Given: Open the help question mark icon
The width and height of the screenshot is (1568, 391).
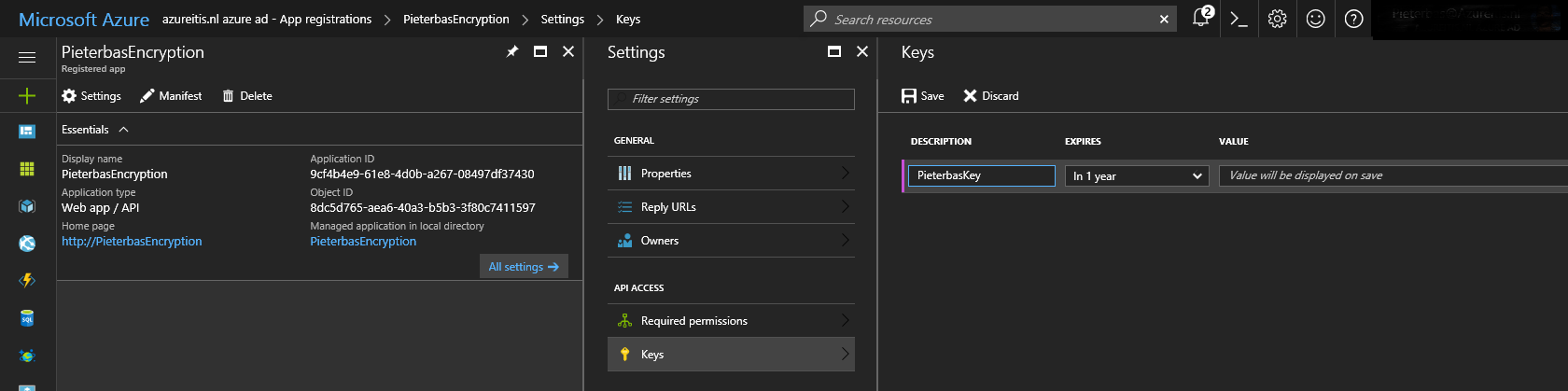Looking at the screenshot, I should 1353,19.
